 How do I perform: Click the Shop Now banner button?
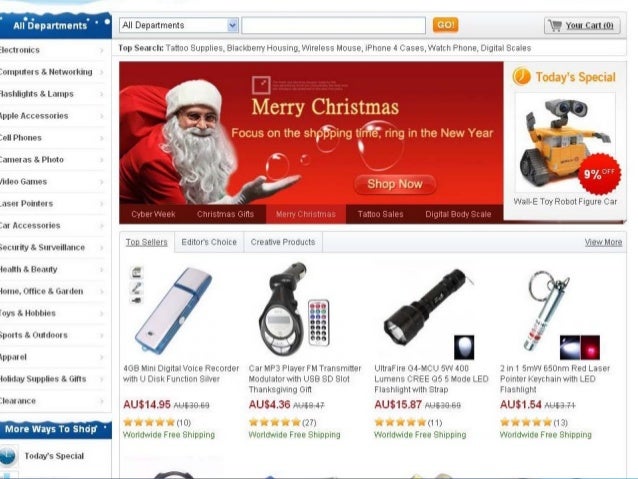(395, 184)
